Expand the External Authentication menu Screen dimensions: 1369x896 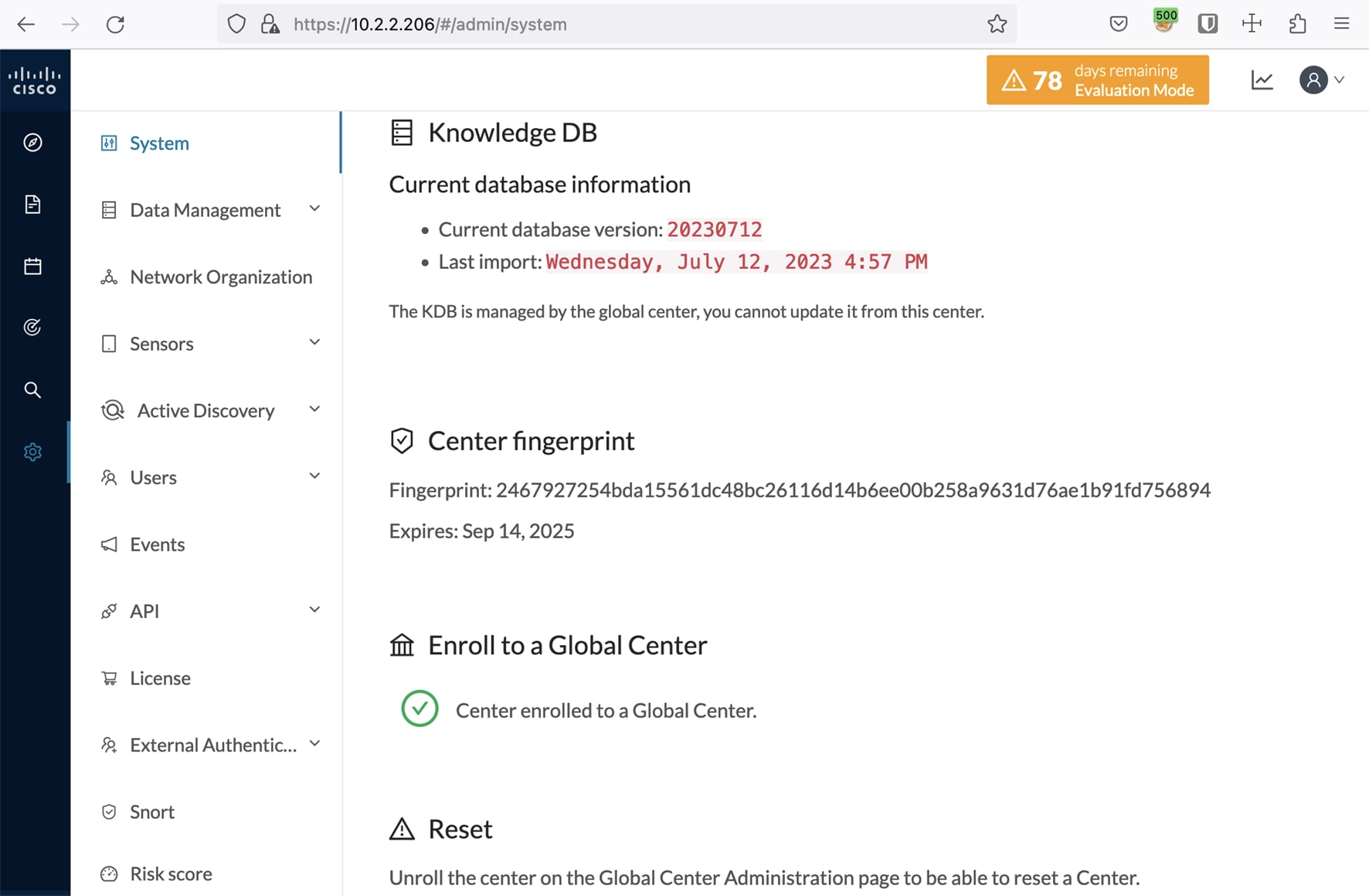point(314,743)
